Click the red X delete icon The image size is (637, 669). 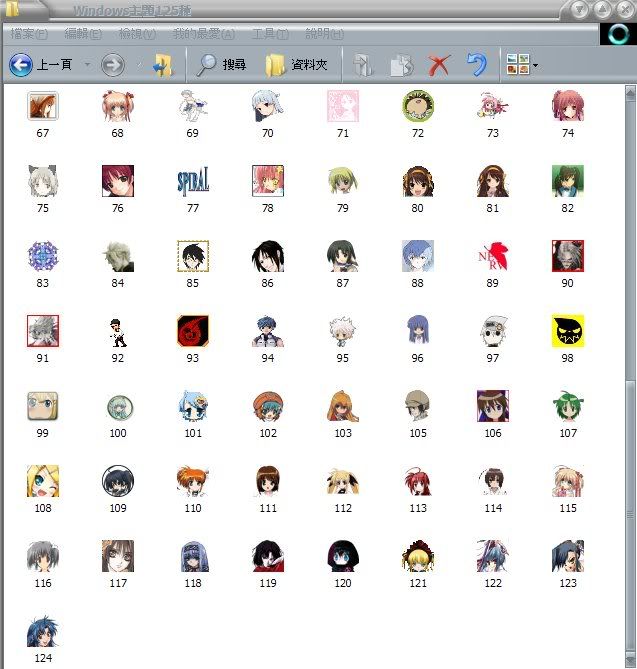pyautogui.click(x=439, y=65)
